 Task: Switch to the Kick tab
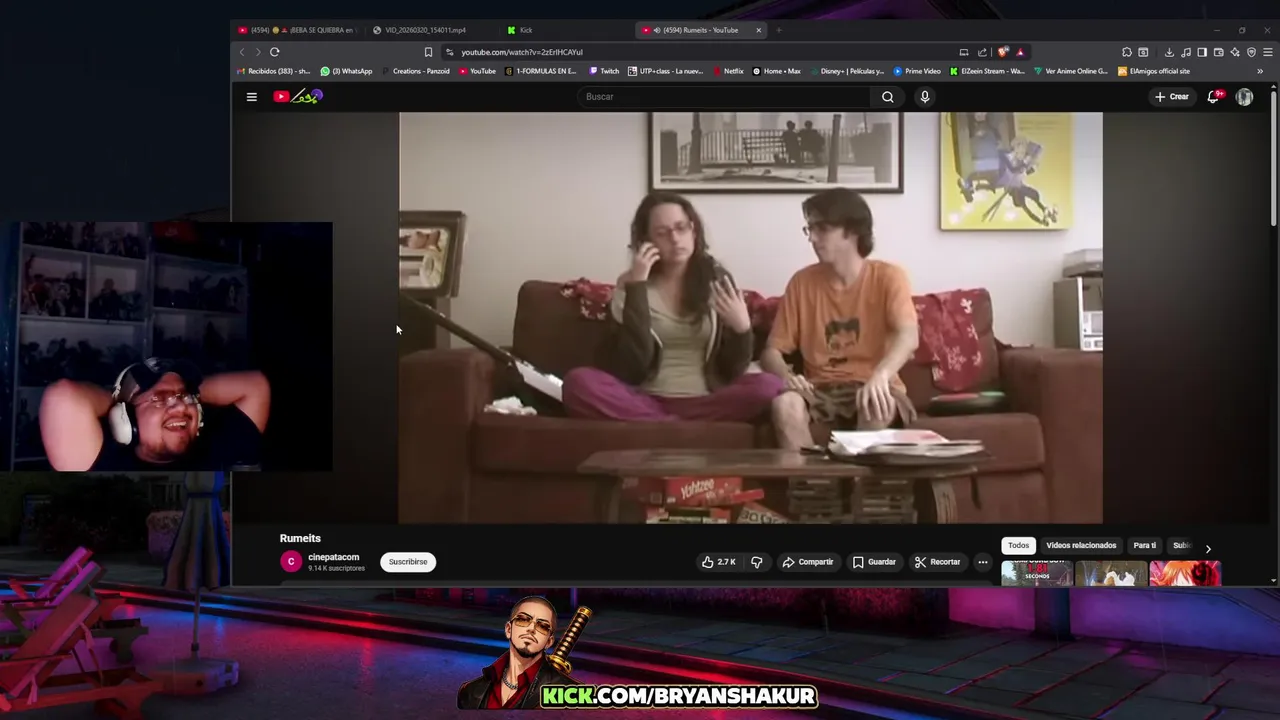[x=565, y=30]
